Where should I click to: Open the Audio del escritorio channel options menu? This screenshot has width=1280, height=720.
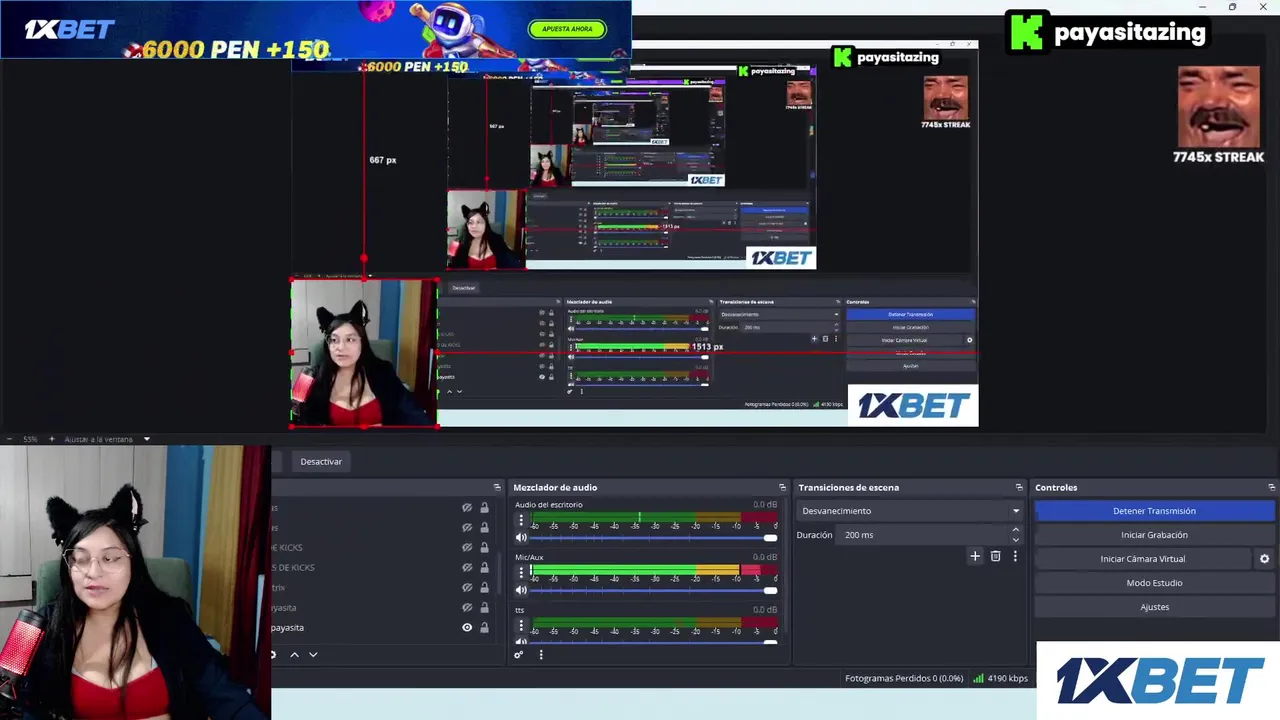pos(521,521)
